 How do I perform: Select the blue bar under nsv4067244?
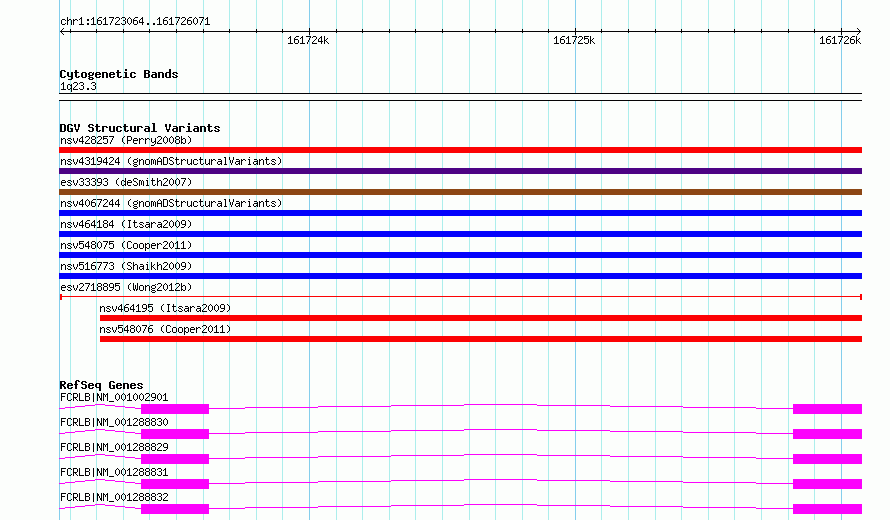pyautogui.click(x=460, y=213)
